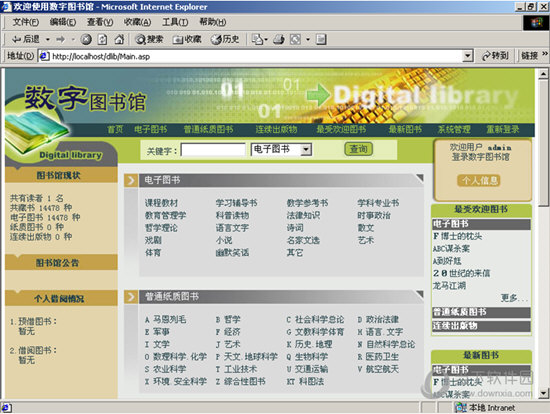
Task: Click in the 关键字 keyword input field
Action: pyautogui.click(x=213, y=150)
